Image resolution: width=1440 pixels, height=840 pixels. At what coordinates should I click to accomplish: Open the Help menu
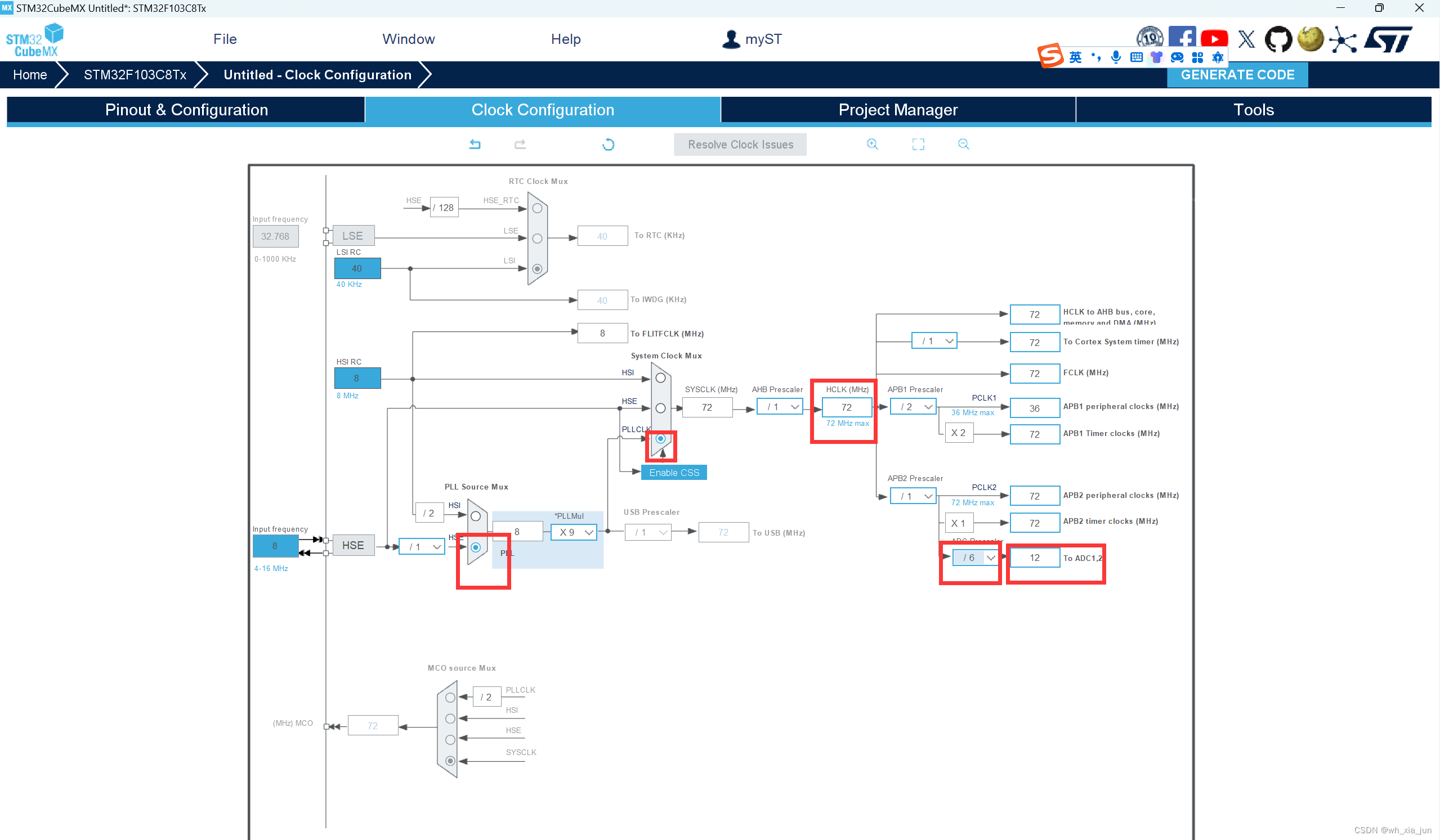click(566, 39)
